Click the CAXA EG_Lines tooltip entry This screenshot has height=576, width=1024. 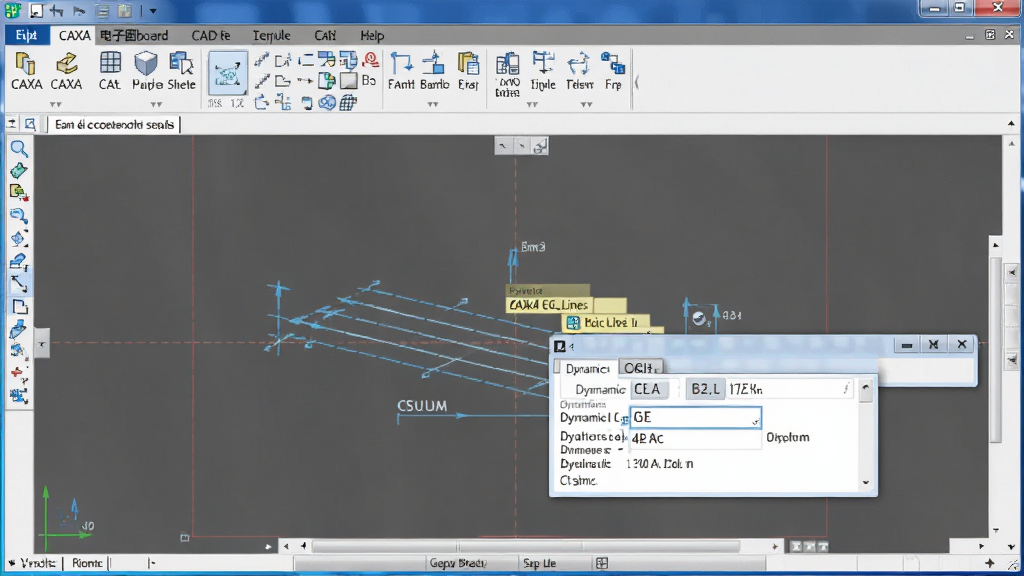pos(548,305)
